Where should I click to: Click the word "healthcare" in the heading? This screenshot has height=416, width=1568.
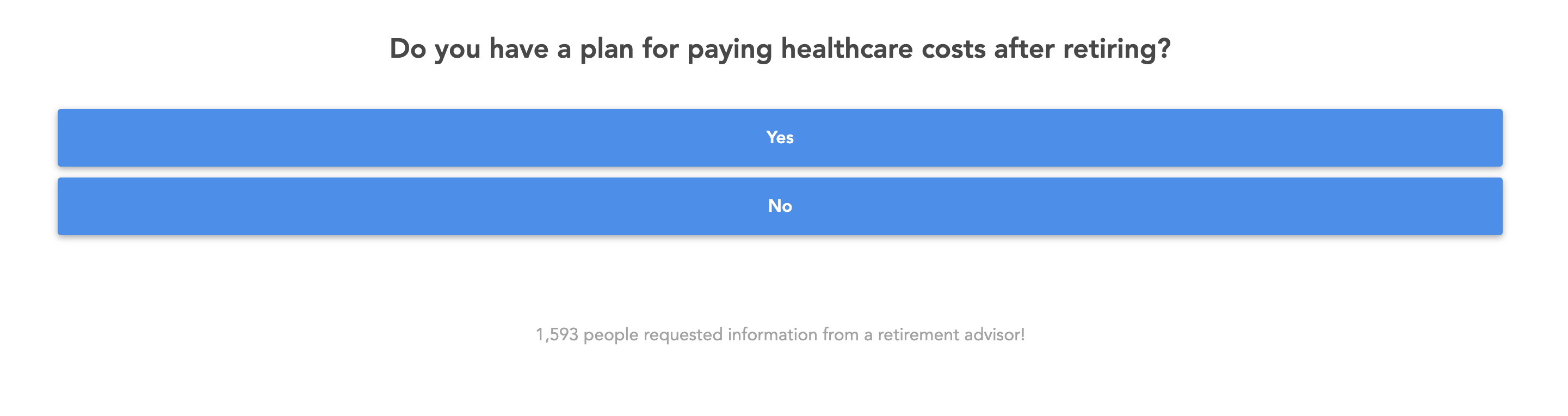pos(847,48)
